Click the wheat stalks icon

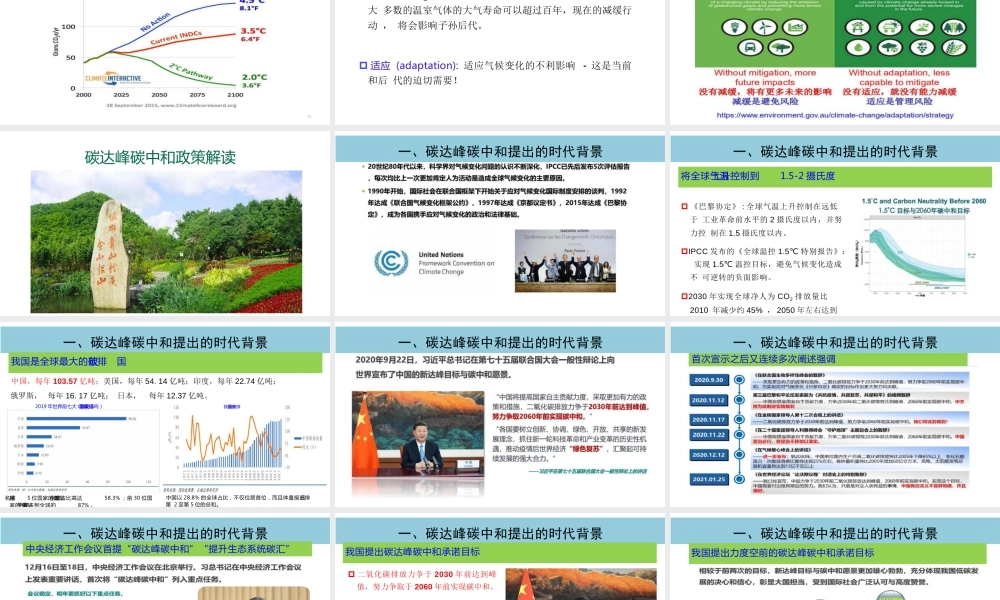(954, 47)
